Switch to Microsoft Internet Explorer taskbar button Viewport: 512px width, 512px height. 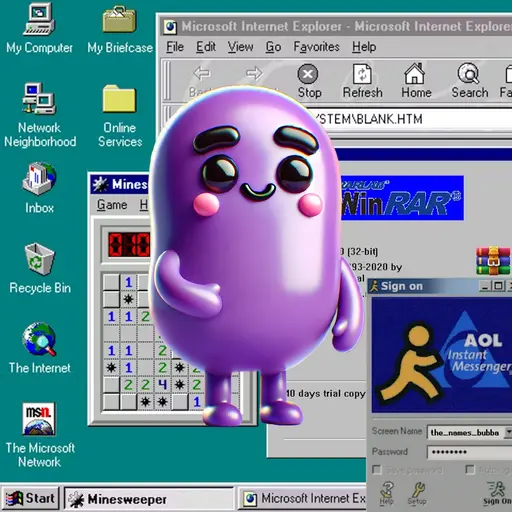[x=302, y=499]
